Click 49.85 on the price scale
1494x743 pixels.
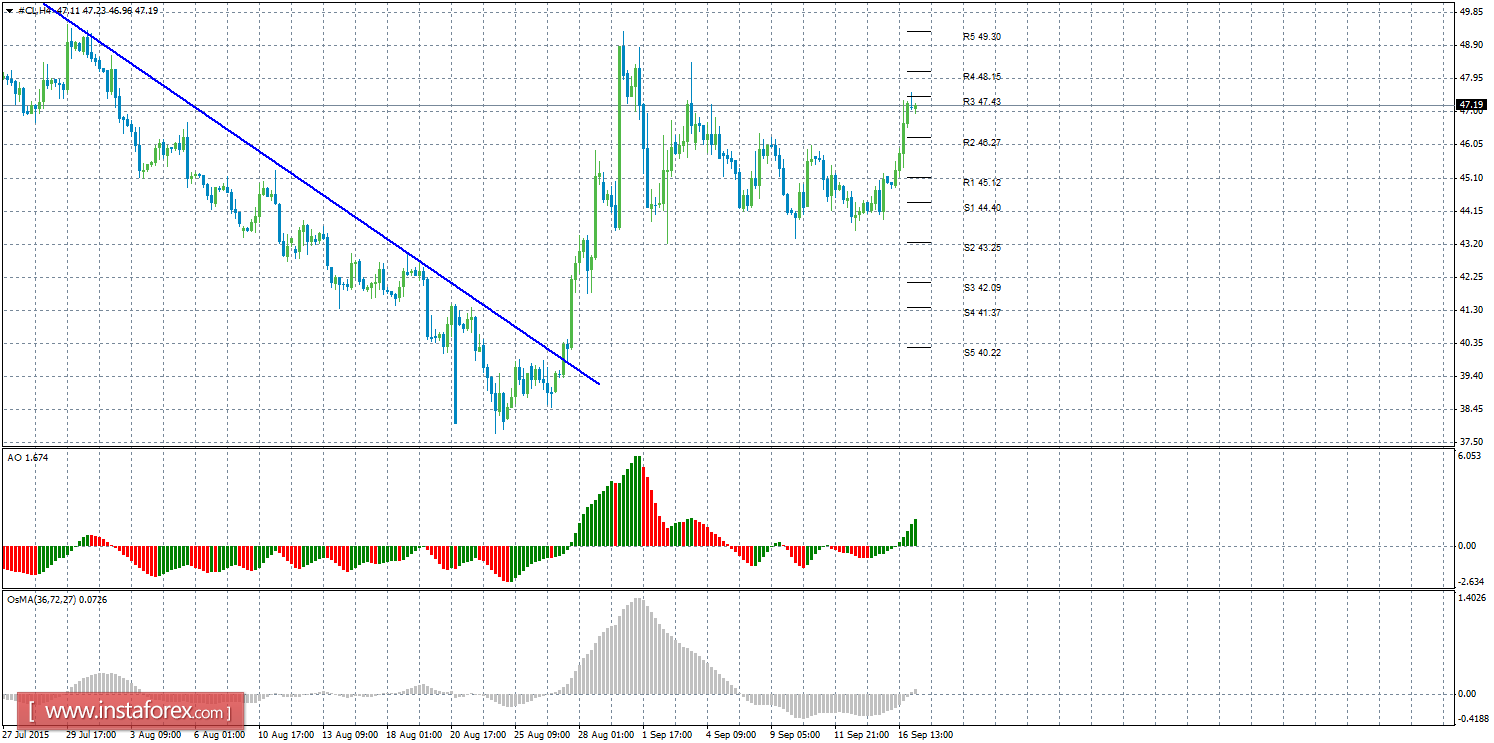[1471, 12]
